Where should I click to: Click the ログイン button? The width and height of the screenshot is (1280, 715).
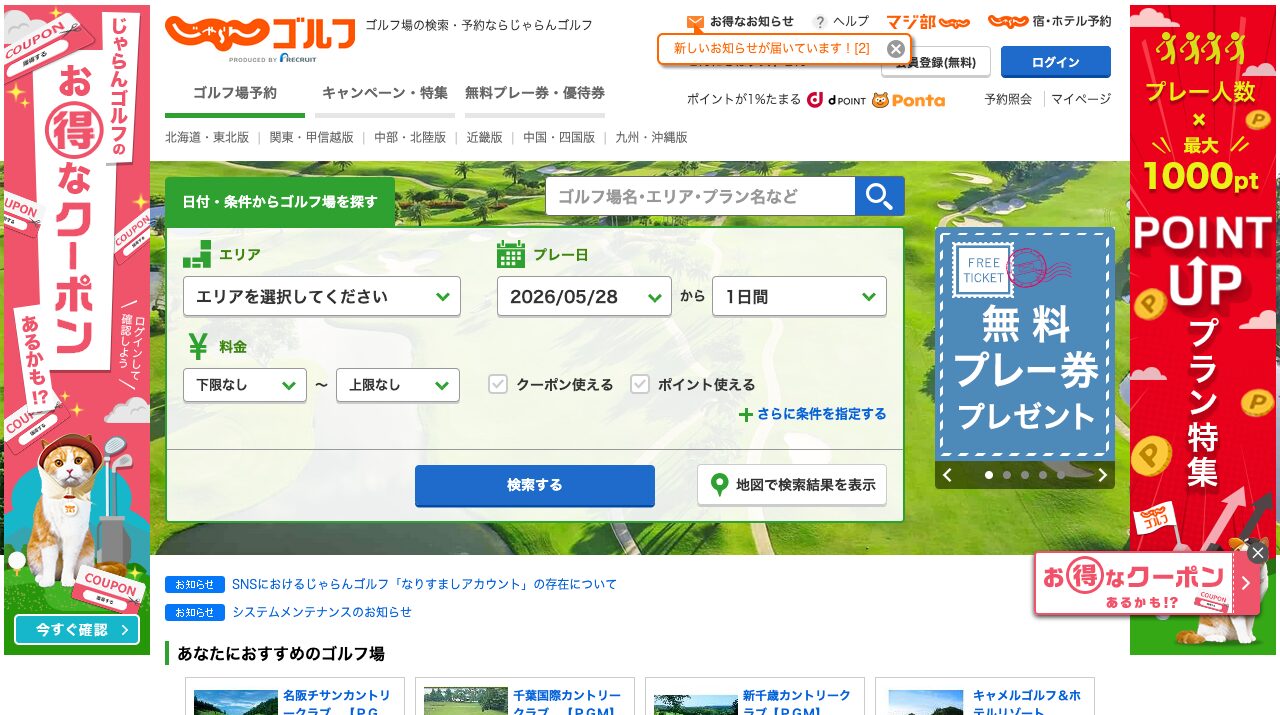point(1056,62)
